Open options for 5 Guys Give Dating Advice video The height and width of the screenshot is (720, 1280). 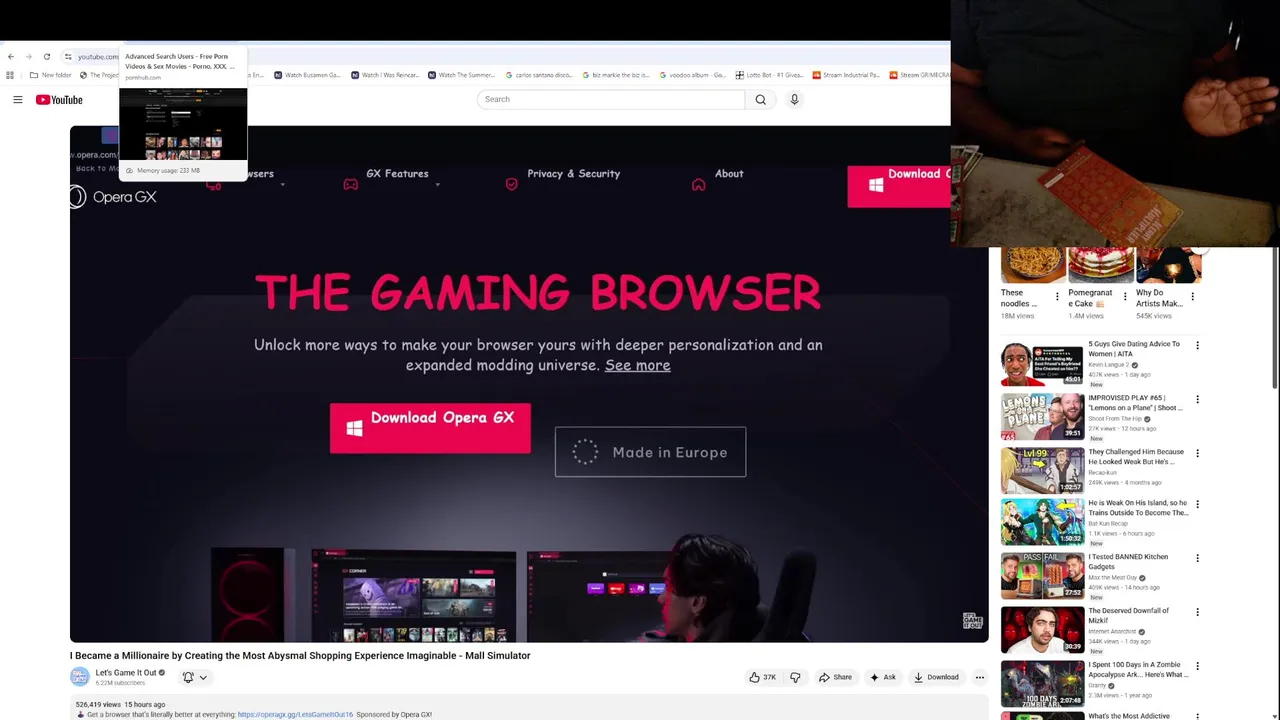click(x=1197, y=346)
